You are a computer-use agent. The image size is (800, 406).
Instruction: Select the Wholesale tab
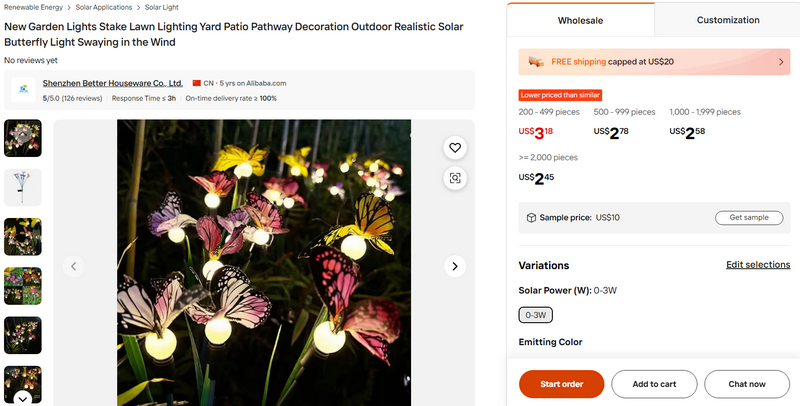click(581, 19)
